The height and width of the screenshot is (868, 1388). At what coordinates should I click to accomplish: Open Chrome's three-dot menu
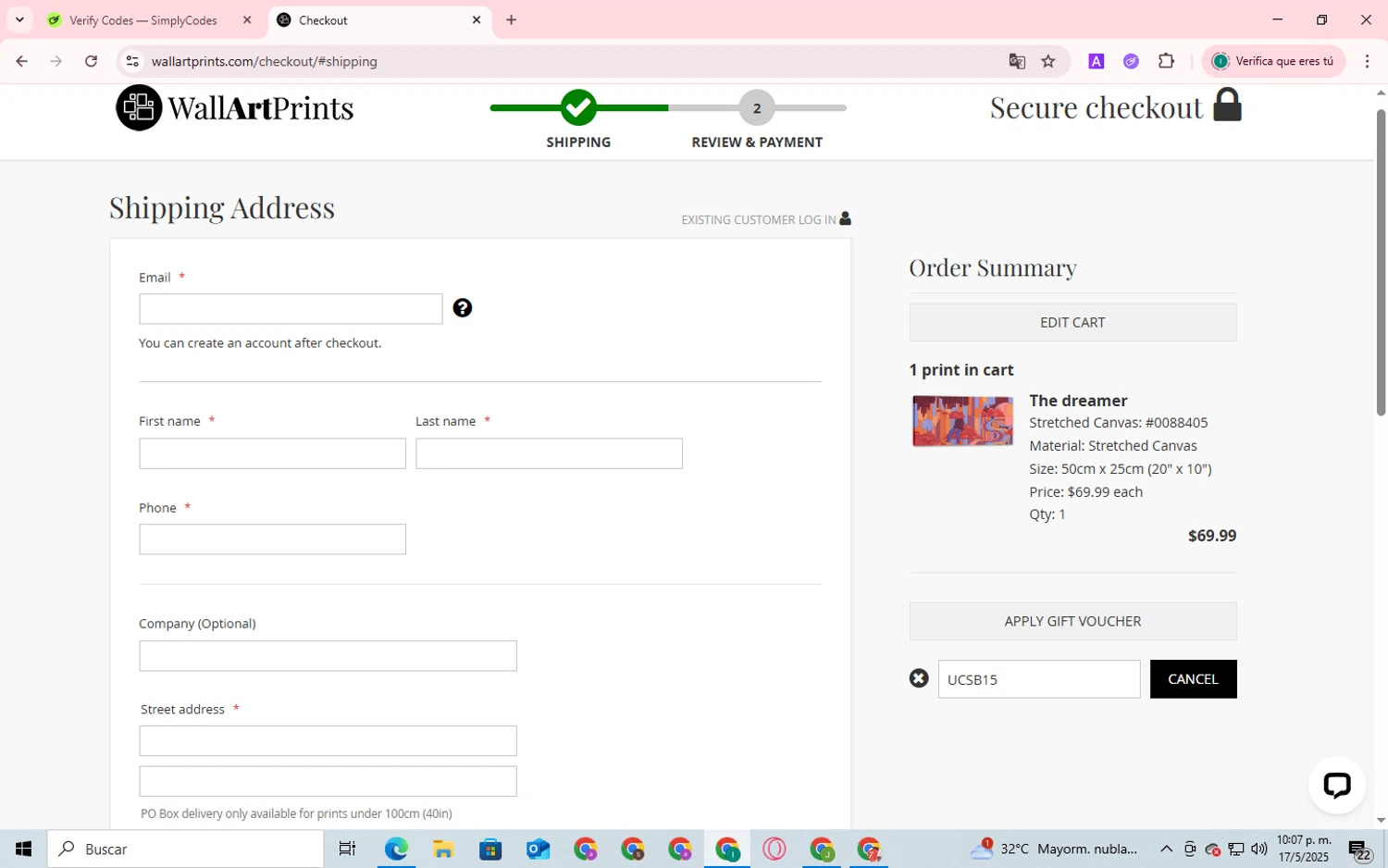tap(1367, 61)
